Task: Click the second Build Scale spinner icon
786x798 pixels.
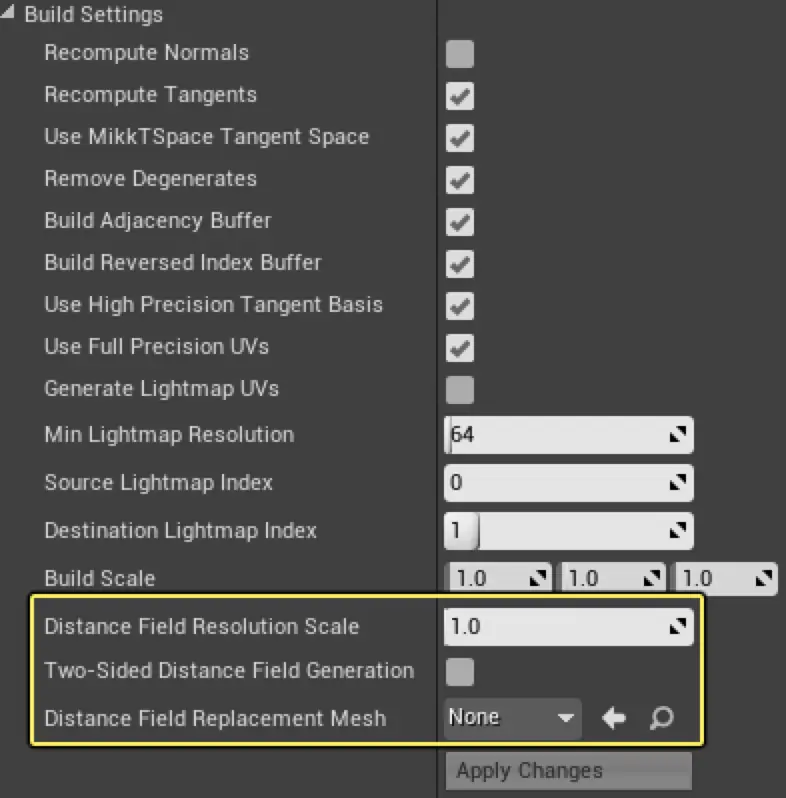Action: (651, 578)
